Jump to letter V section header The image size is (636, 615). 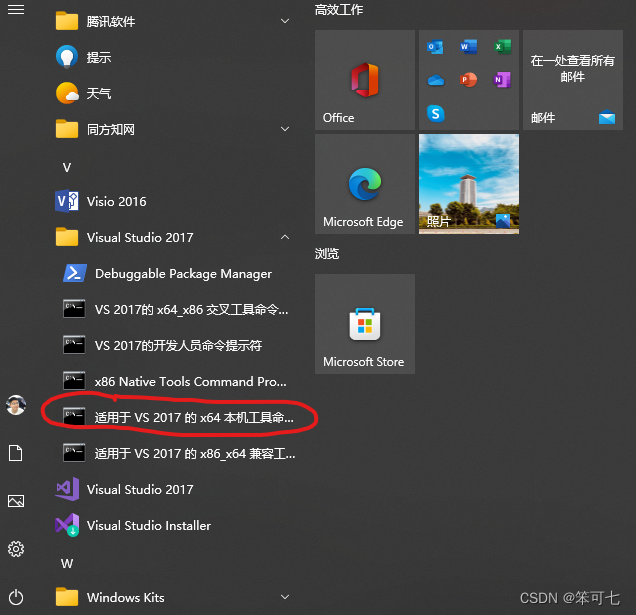(67, 167)
